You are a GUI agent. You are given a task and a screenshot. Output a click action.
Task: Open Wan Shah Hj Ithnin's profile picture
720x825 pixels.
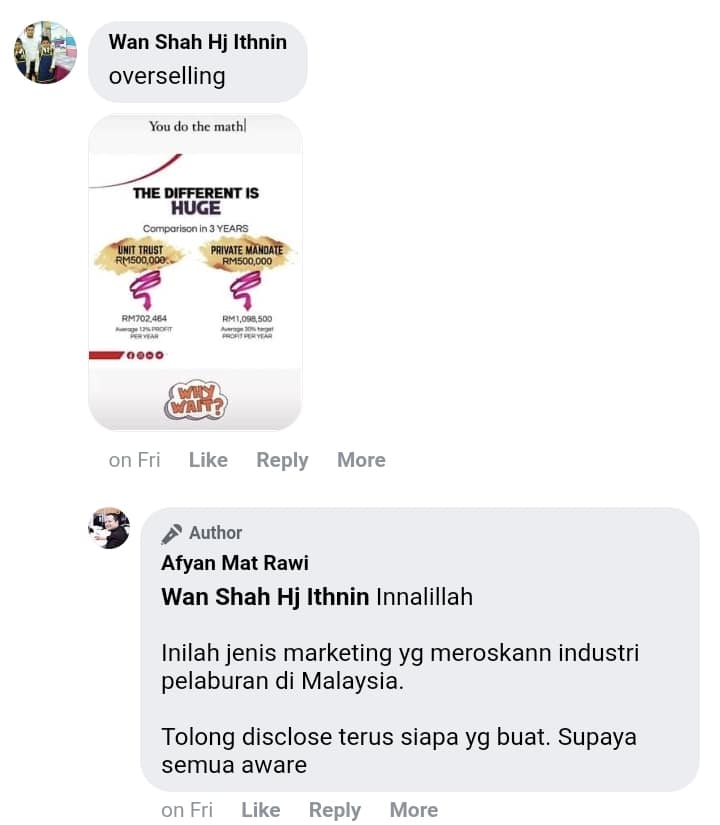click(45, 52)
